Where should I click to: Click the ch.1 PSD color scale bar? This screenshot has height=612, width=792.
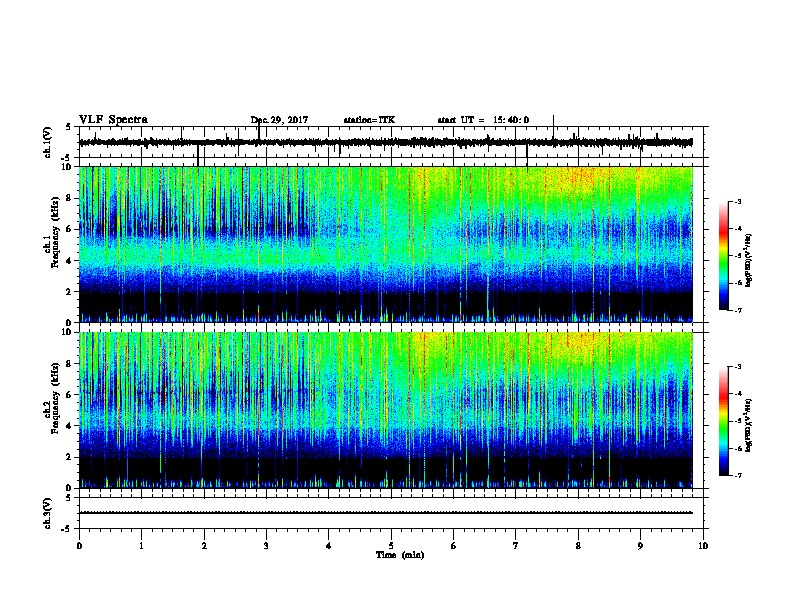[x=723, y=256]
